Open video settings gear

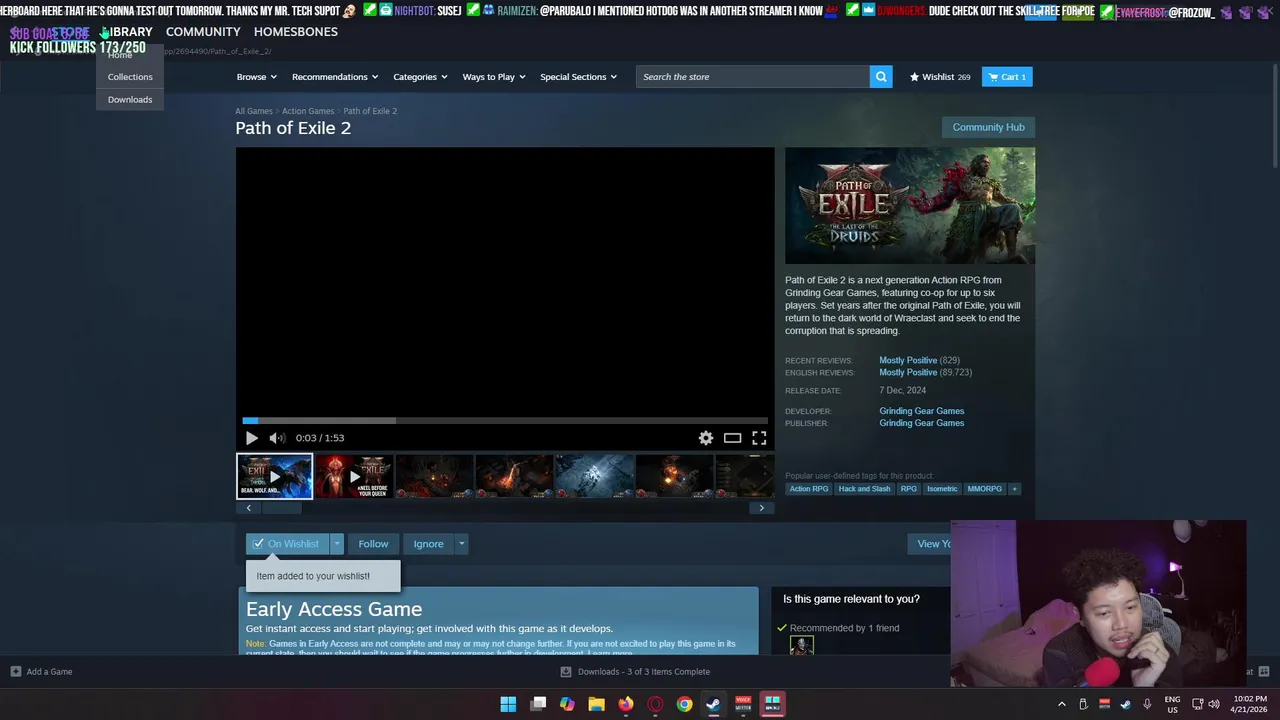706,438
